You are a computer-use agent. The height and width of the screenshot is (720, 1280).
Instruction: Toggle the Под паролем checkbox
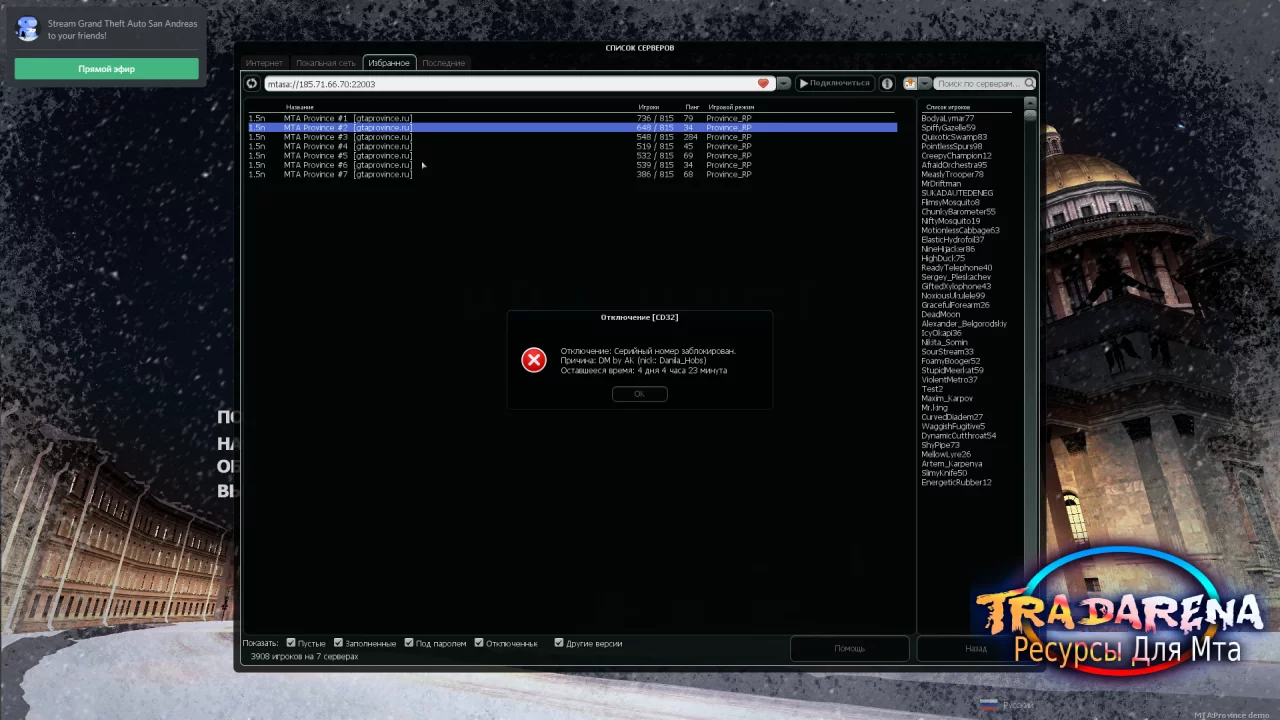pyautogui.click(x=409, y=643)
